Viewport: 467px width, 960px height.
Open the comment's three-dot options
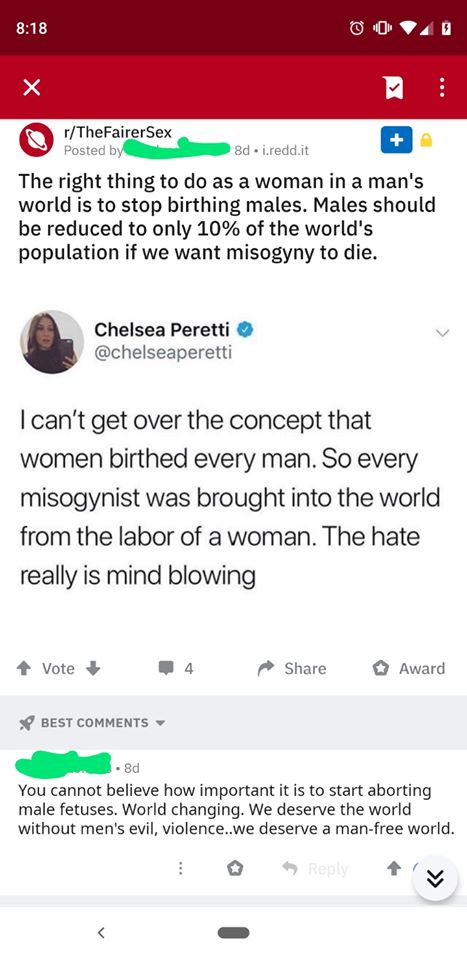pyautogui.click(x=180, y=869)
